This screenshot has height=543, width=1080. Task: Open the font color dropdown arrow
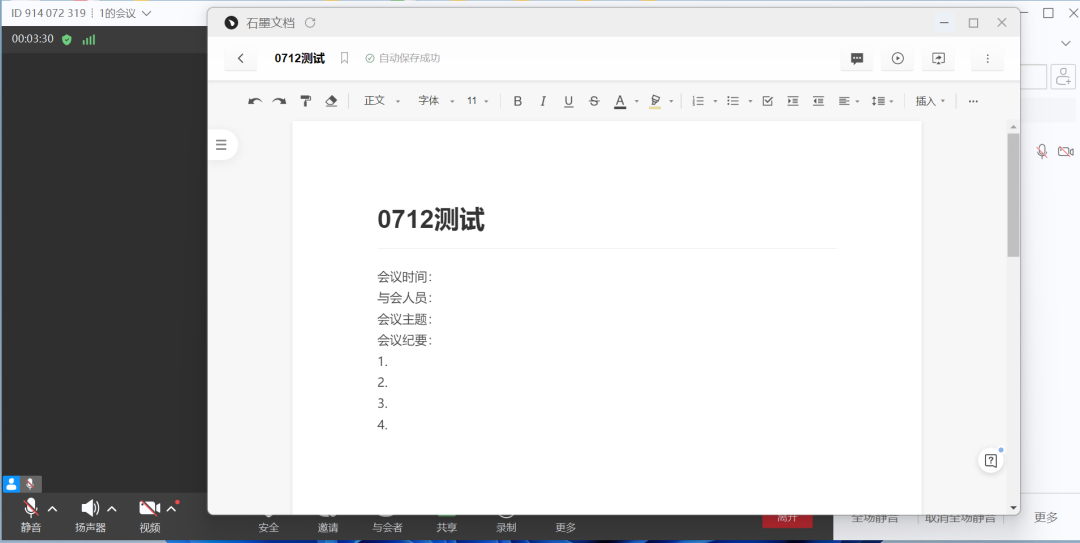636,101
